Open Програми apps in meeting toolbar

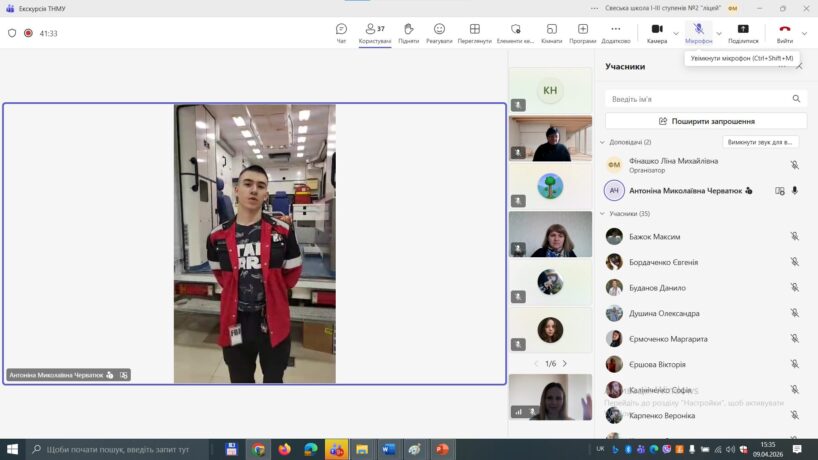(x=582, y=32)
